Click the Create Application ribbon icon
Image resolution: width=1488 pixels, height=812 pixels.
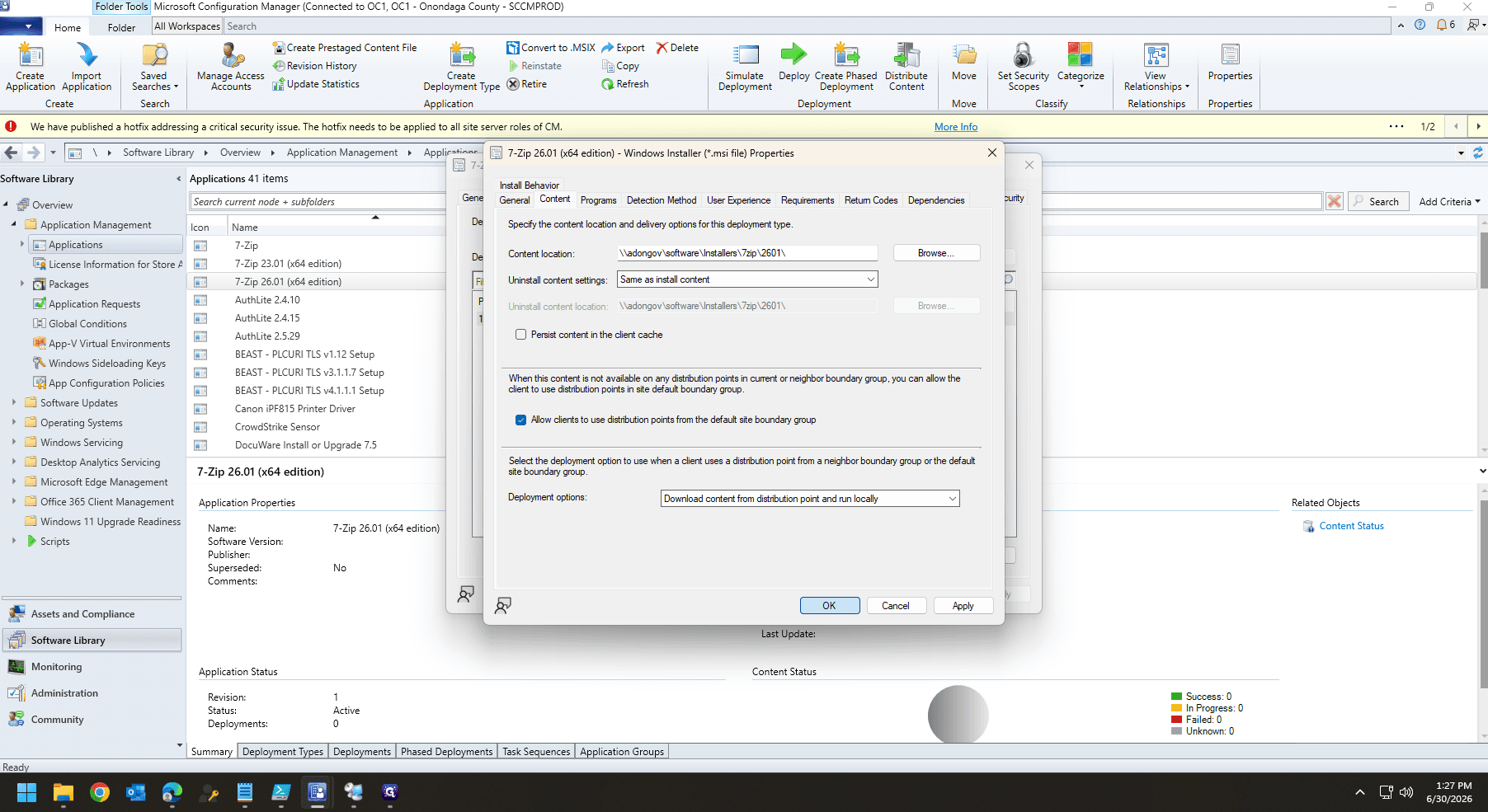click(31, 67)
